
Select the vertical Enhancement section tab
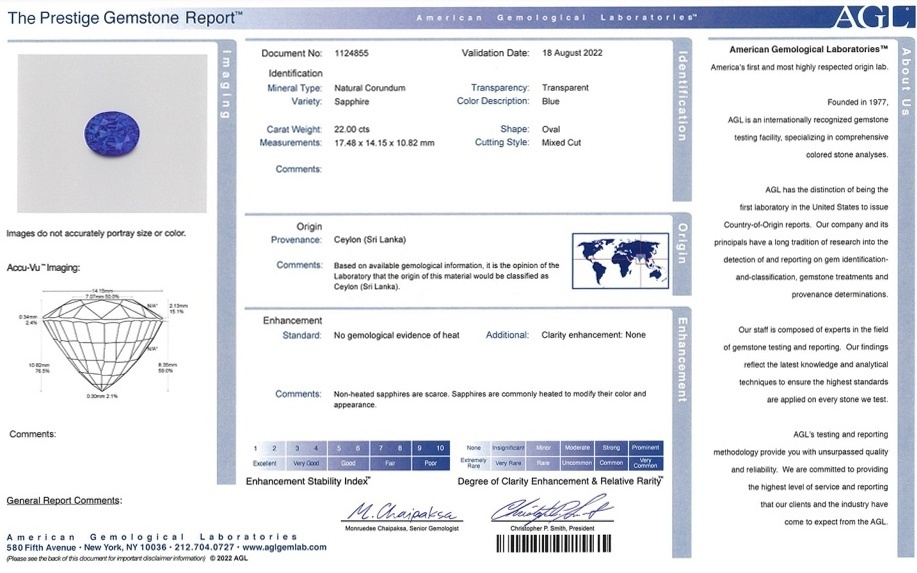pyautogui.click(x=682, y=358)
